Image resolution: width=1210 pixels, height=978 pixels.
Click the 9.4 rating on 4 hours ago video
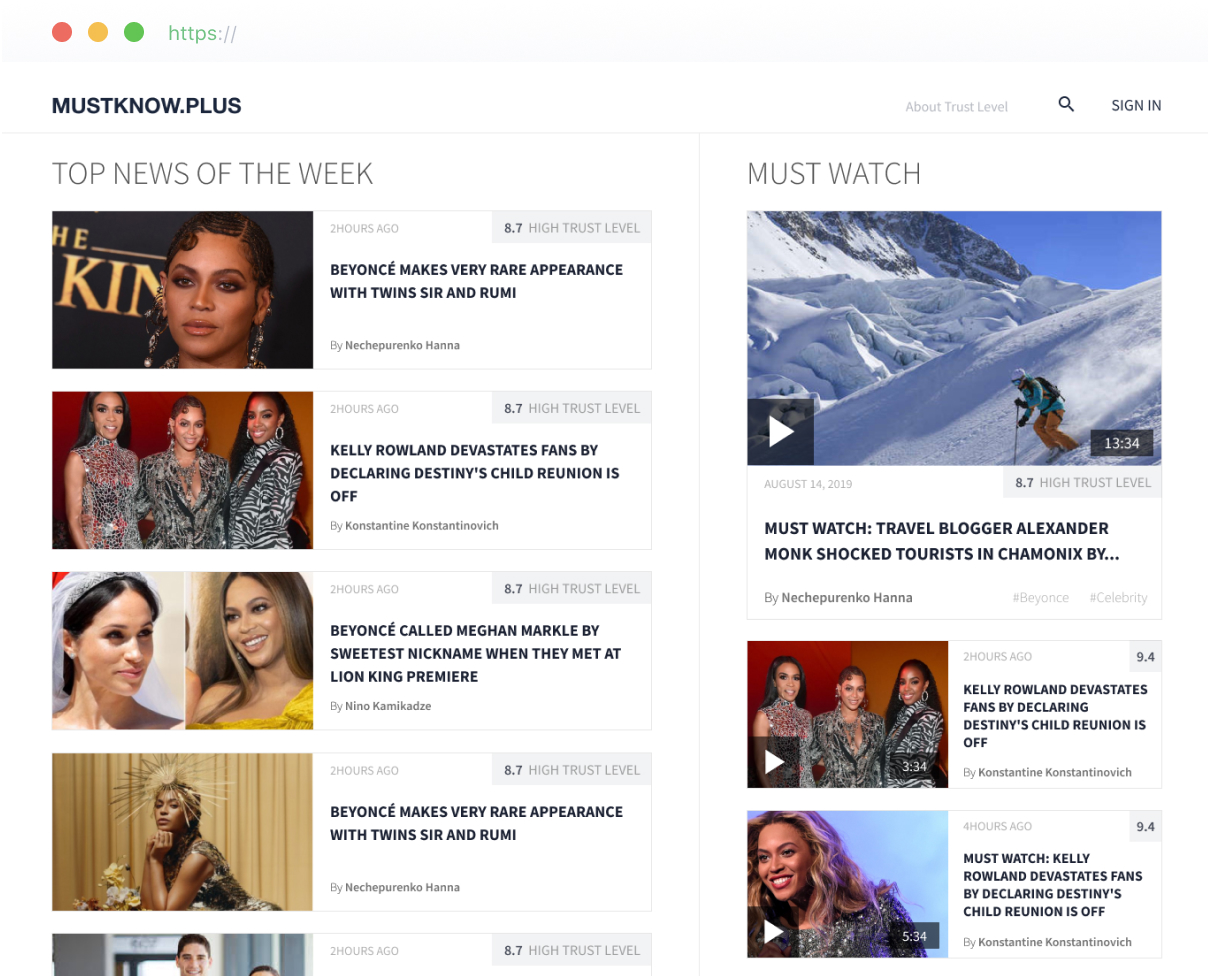click(1145, 826)
